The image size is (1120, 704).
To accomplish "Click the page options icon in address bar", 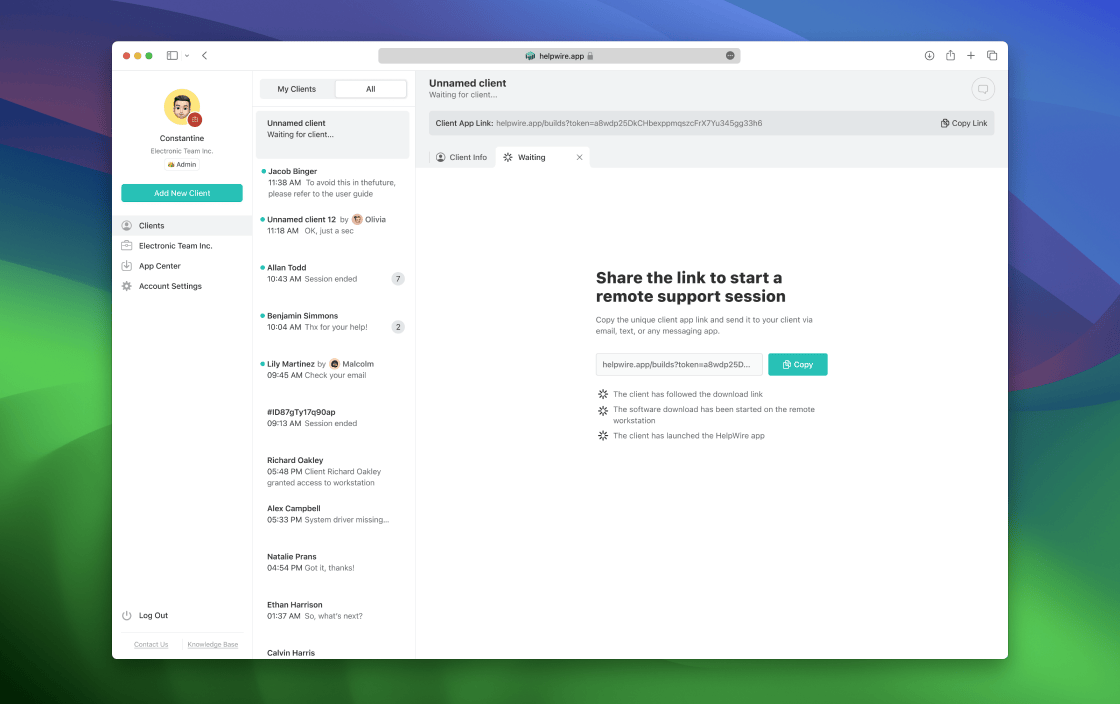I will 730,56.
